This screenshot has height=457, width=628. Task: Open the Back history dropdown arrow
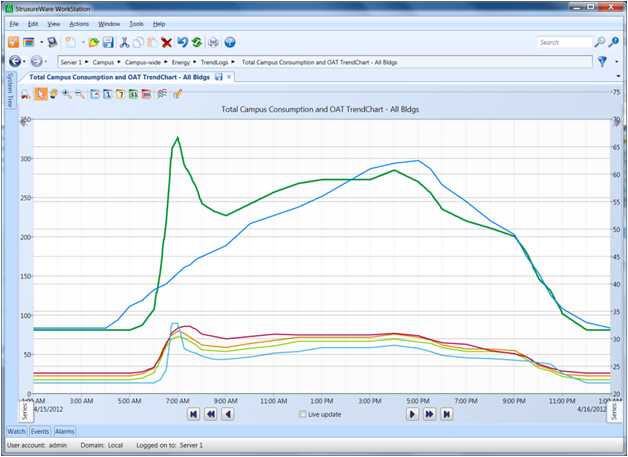tap(24, 61)
